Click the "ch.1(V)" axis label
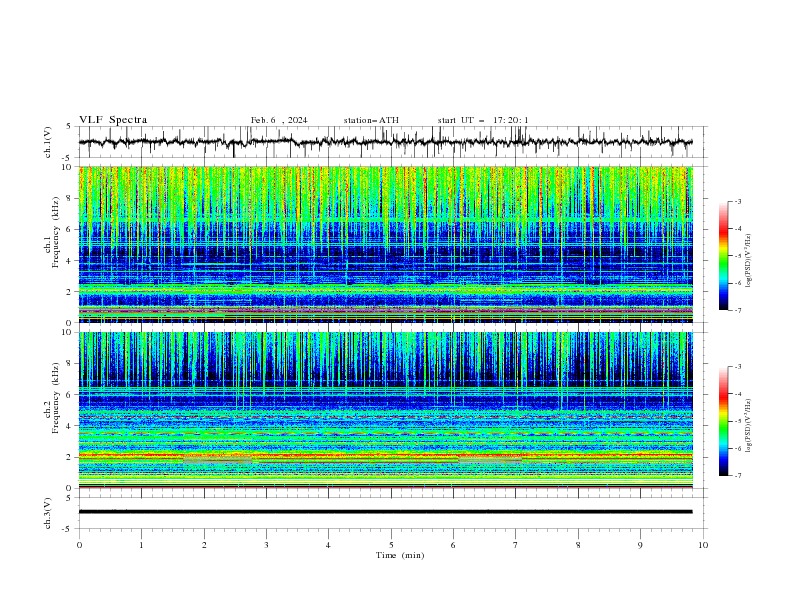The width and height of the screenshot is (792, 612). [x=47, y=142]
